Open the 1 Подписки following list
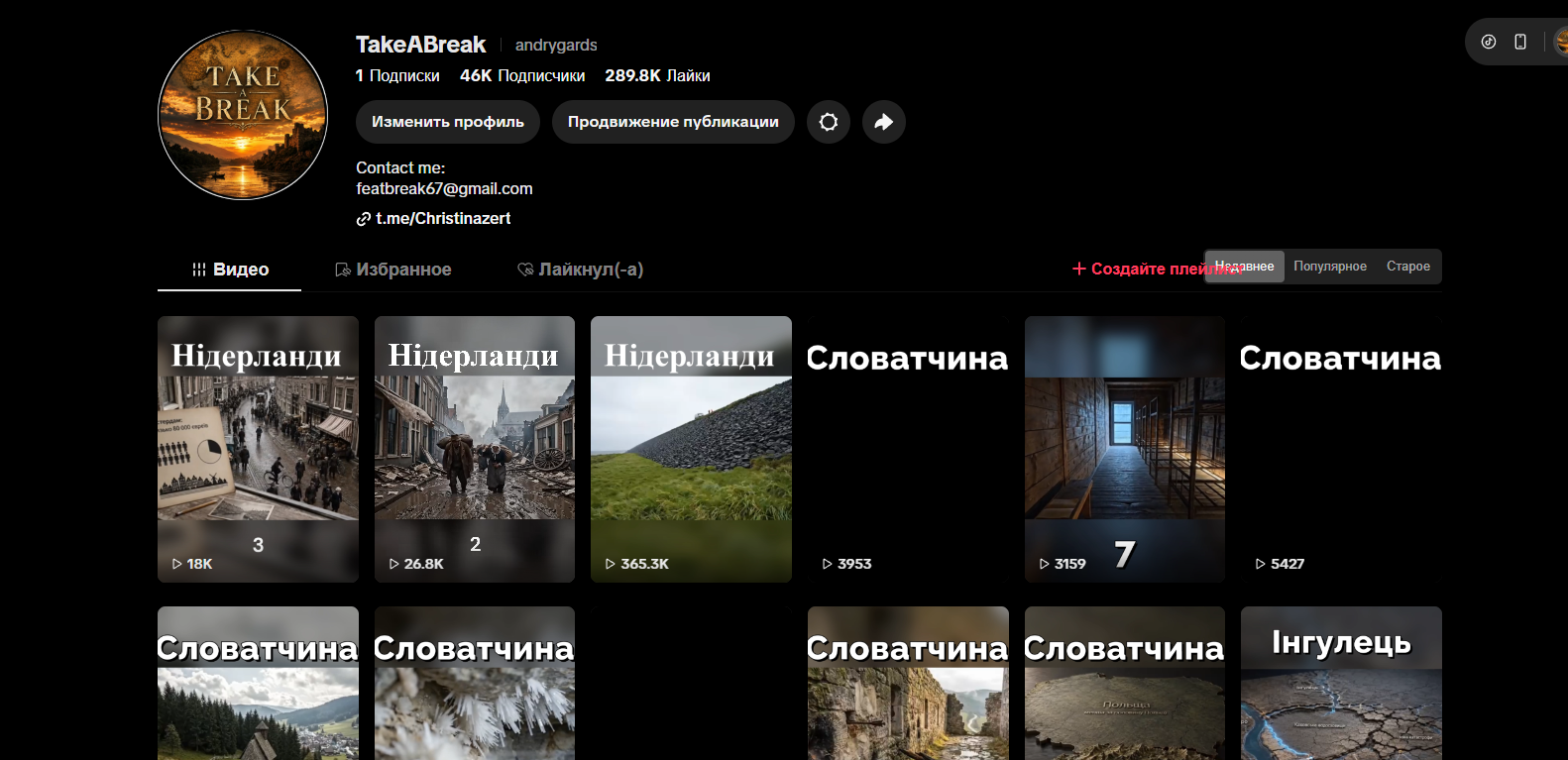Screen dimensions: 1568x760 (x=397, y=75)
